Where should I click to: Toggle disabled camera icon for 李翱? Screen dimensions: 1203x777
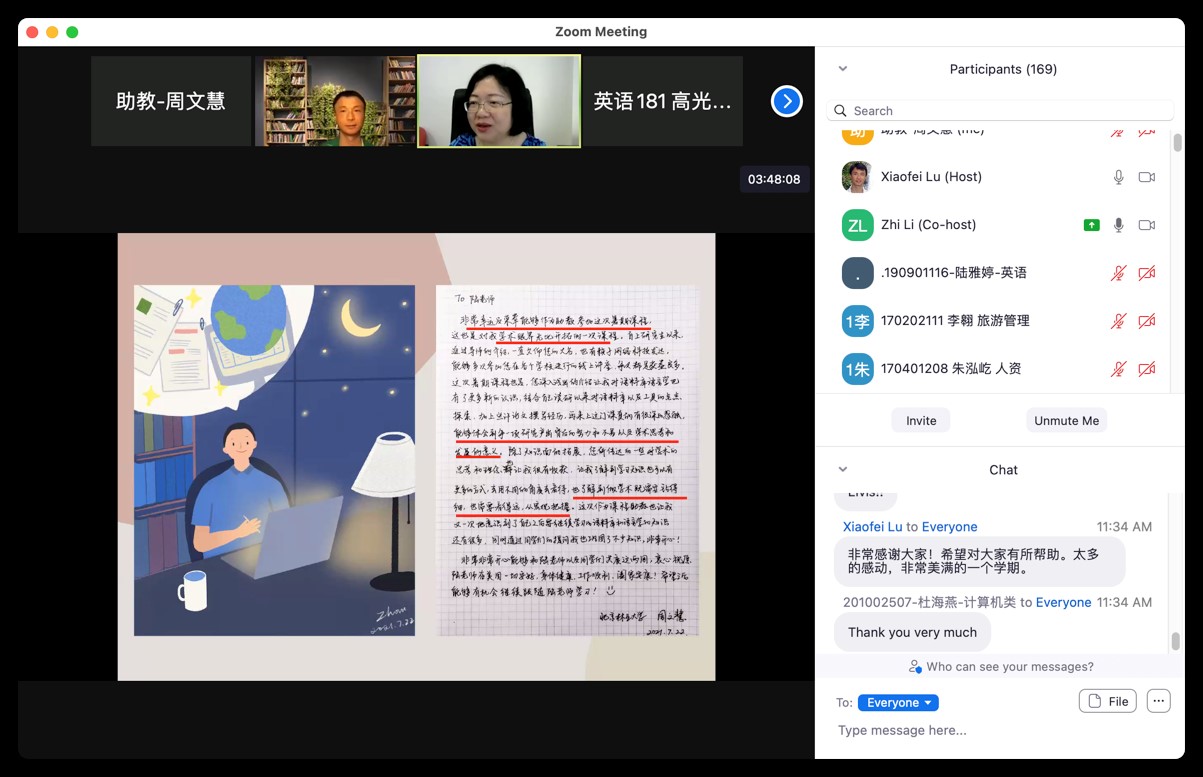[1147, 321]
